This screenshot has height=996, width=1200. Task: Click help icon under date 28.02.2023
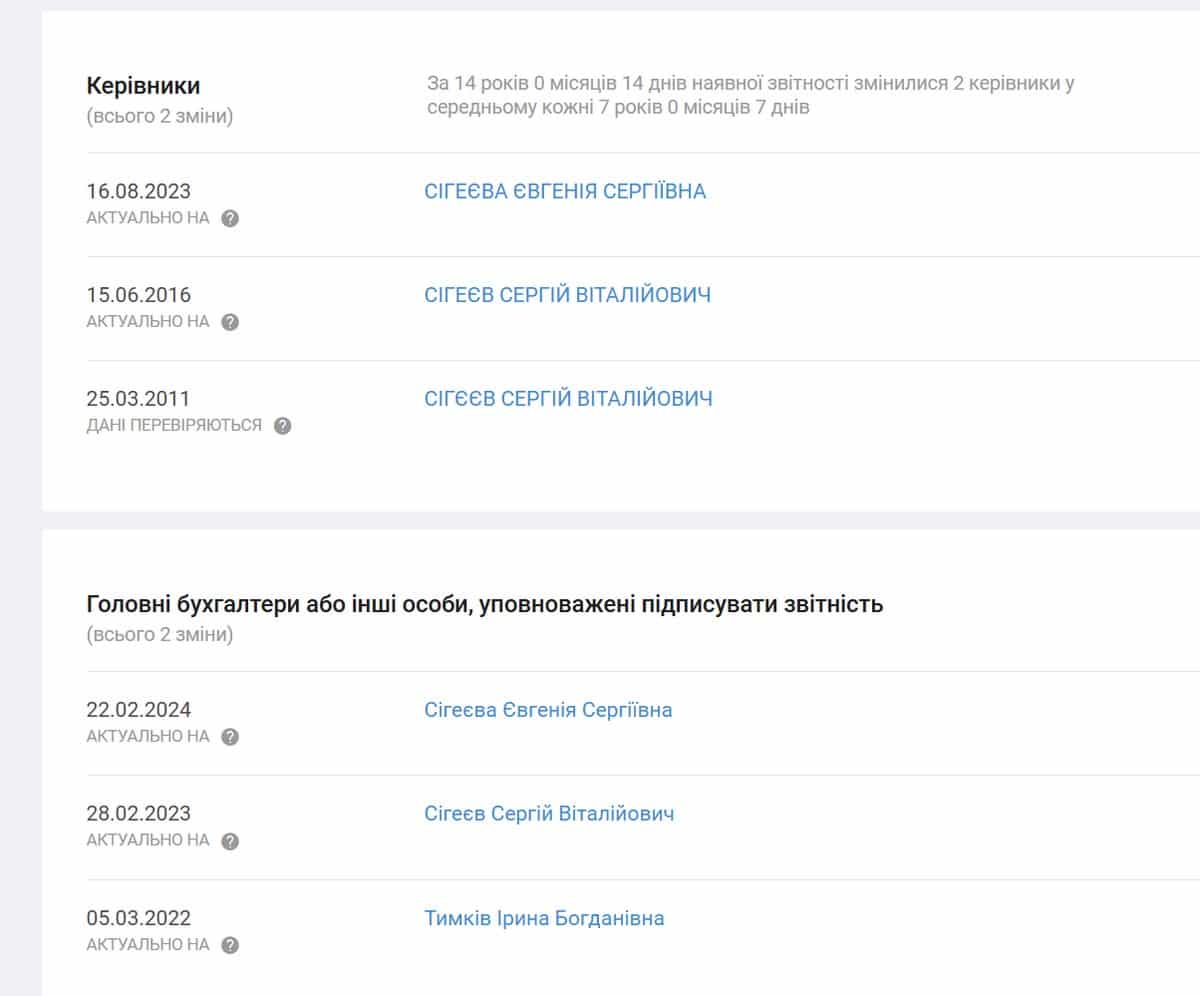230,841
